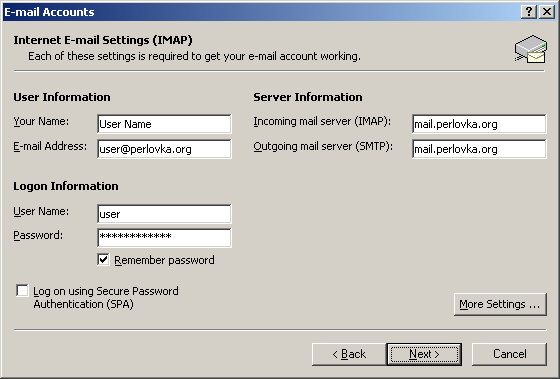Focus the Outgoing mail server (SMTP) field
This screenshot has height=379, width=560.
479,149
